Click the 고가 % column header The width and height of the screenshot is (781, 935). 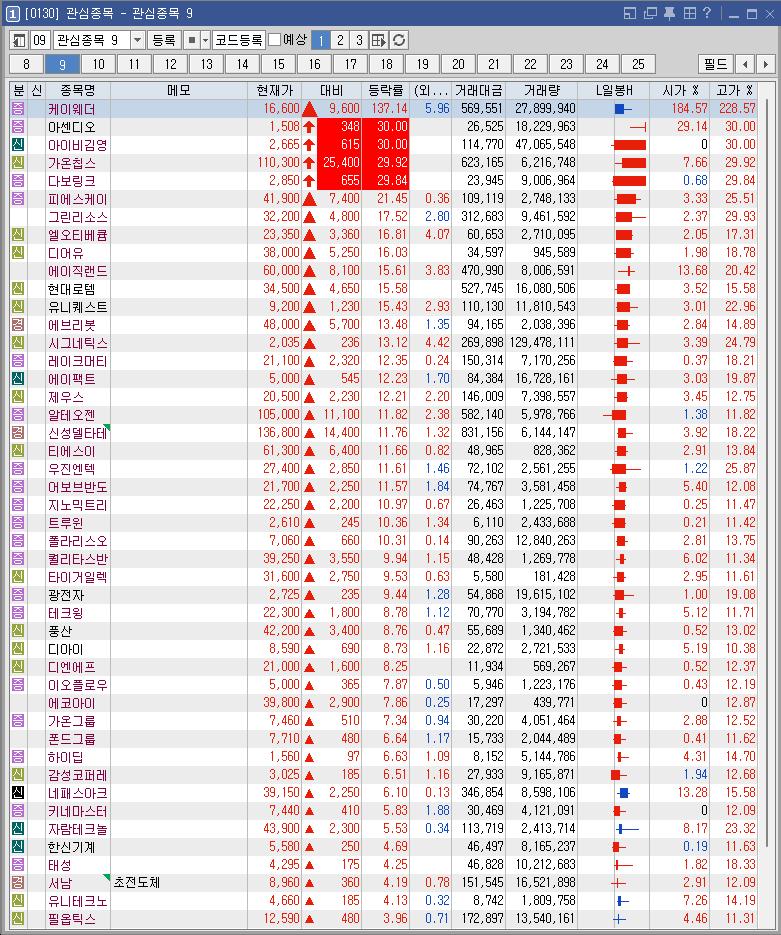click(734, 91)
